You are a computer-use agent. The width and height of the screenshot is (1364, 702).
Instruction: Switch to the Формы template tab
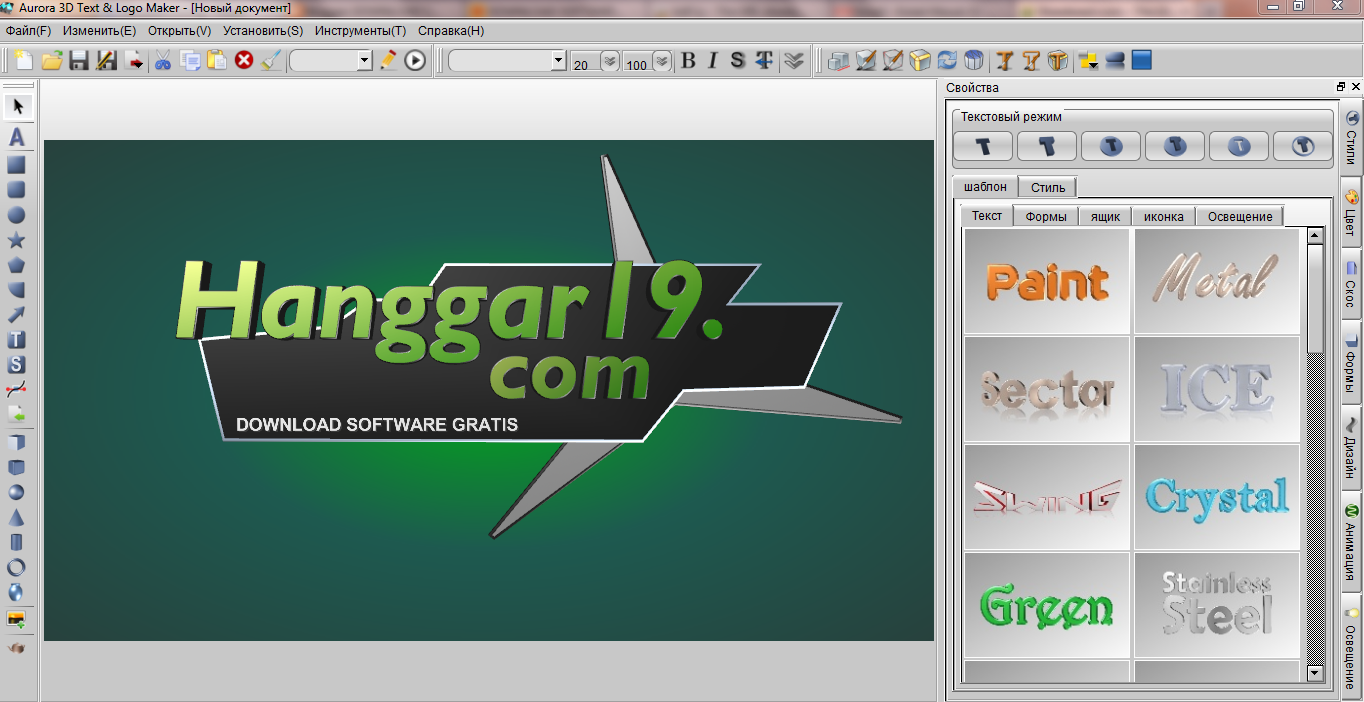(x=1046, y=216)
